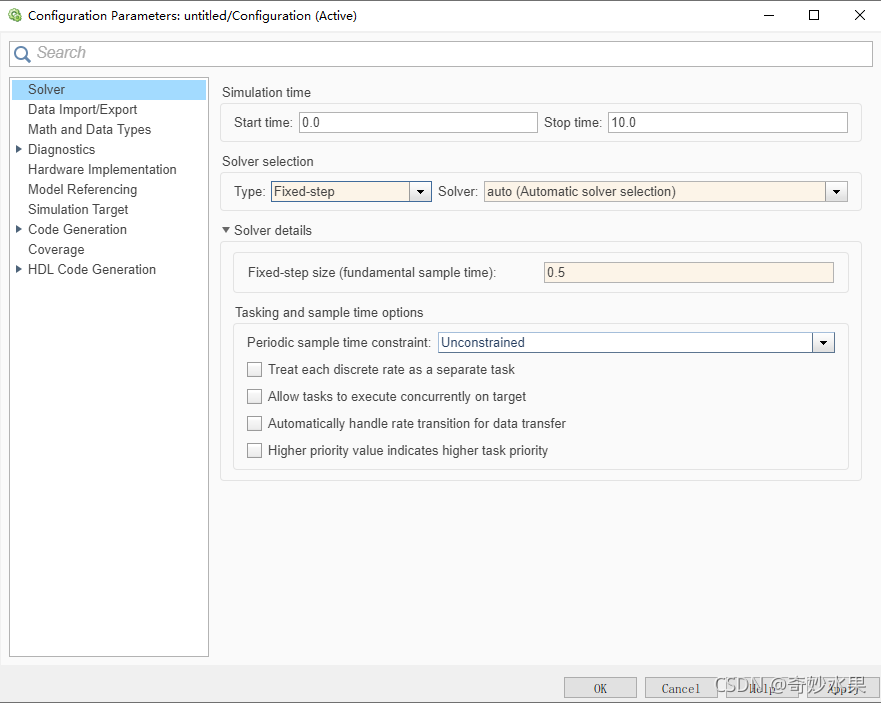This screenshot has width=881, height=703.
Task: Click the Cancel button
Action: click(x=681, y=688)
